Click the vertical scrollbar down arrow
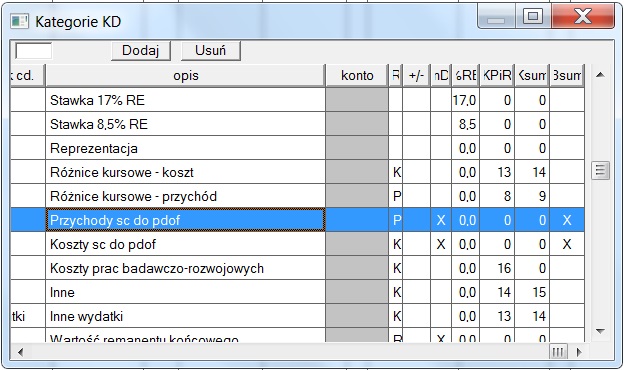 pyautogui.click(x=601, y=331)
